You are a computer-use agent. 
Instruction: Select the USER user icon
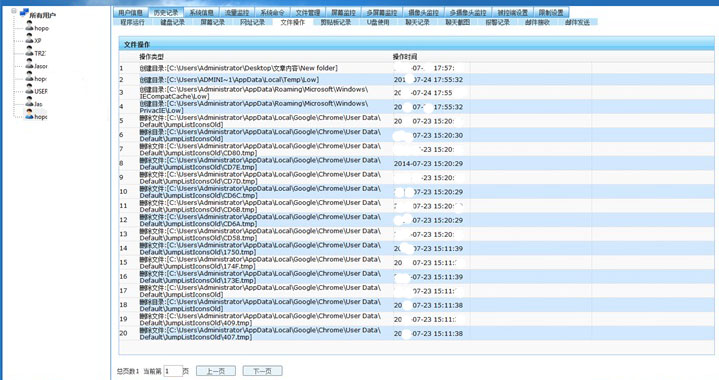29,90
